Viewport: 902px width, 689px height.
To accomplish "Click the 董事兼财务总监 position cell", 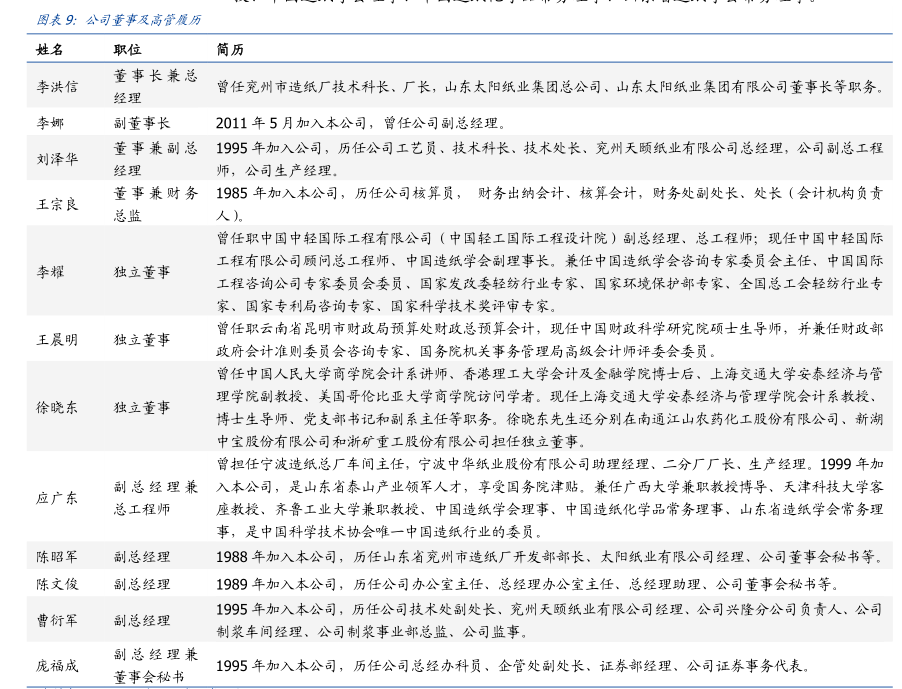I will [155, 203].
